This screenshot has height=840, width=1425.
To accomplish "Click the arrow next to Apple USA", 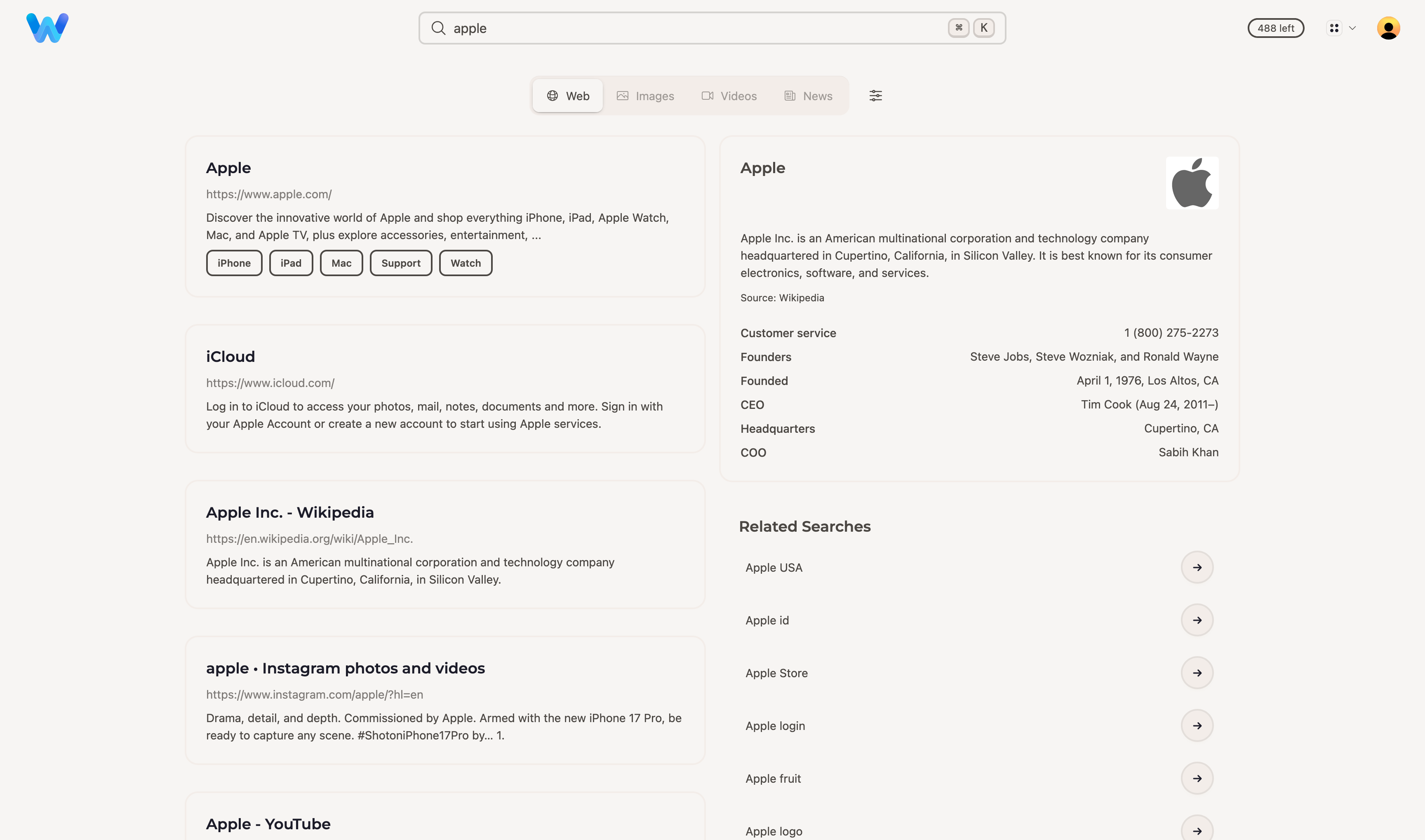I will coord(1197,567).
